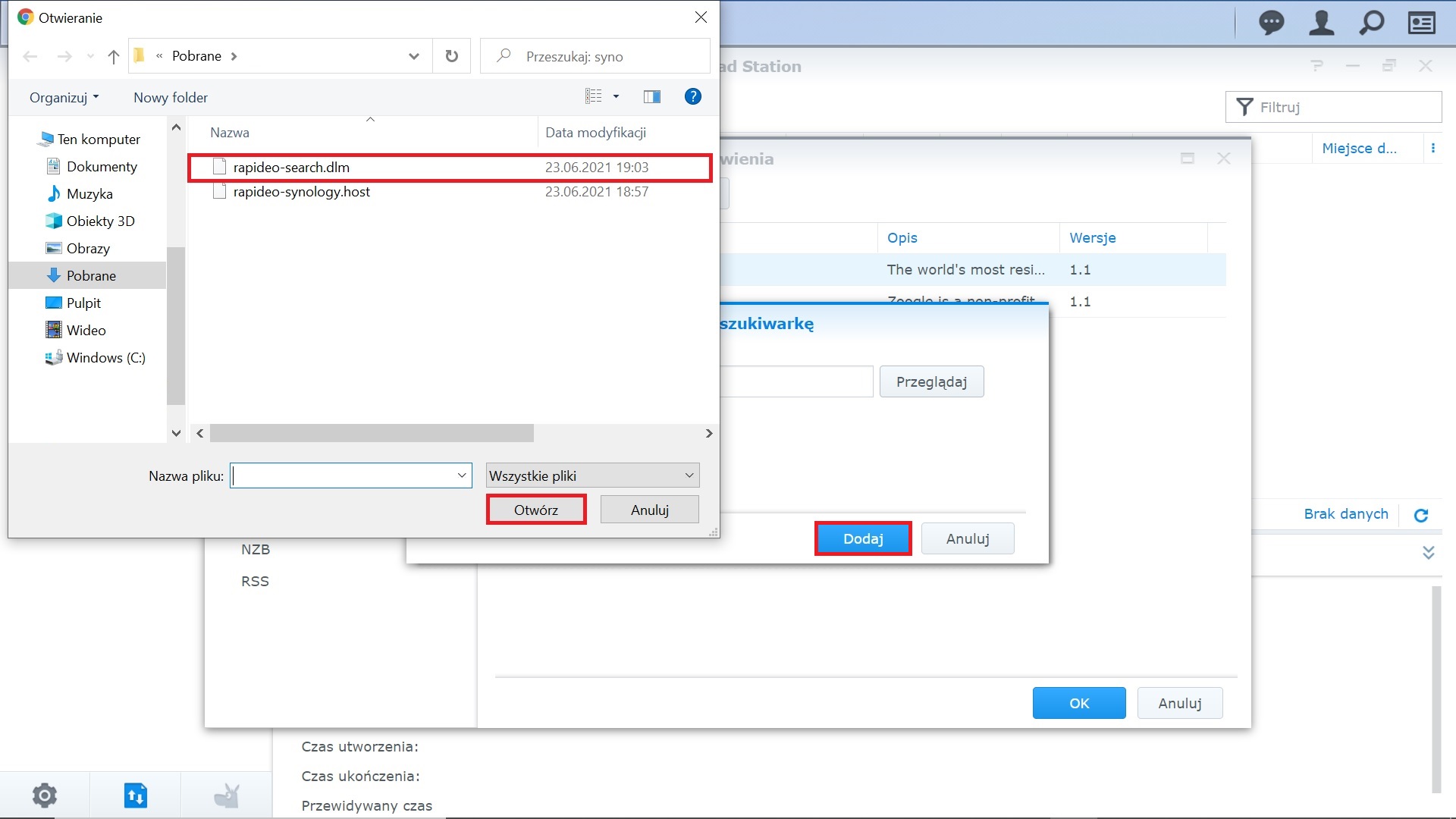Image resolution: width=1456 pixels, height=819 pixels.
Task: Sort by Opis column header
Action: tap(902, 238)
